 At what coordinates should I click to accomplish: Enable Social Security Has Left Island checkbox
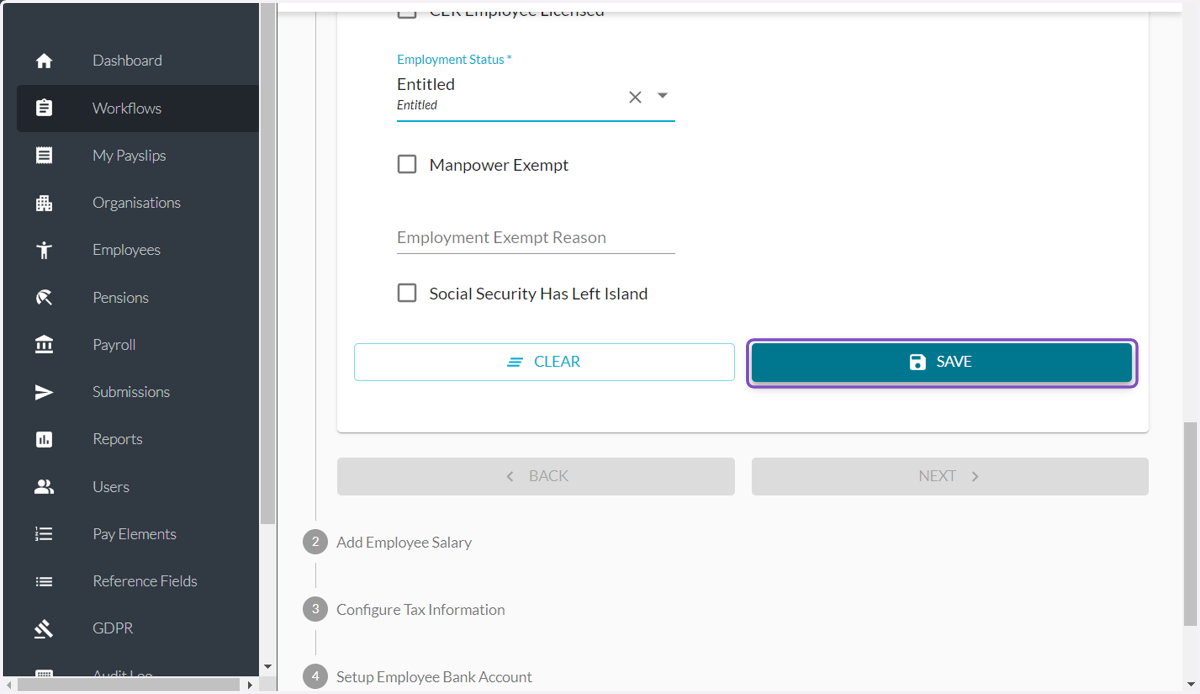point(407,293)
